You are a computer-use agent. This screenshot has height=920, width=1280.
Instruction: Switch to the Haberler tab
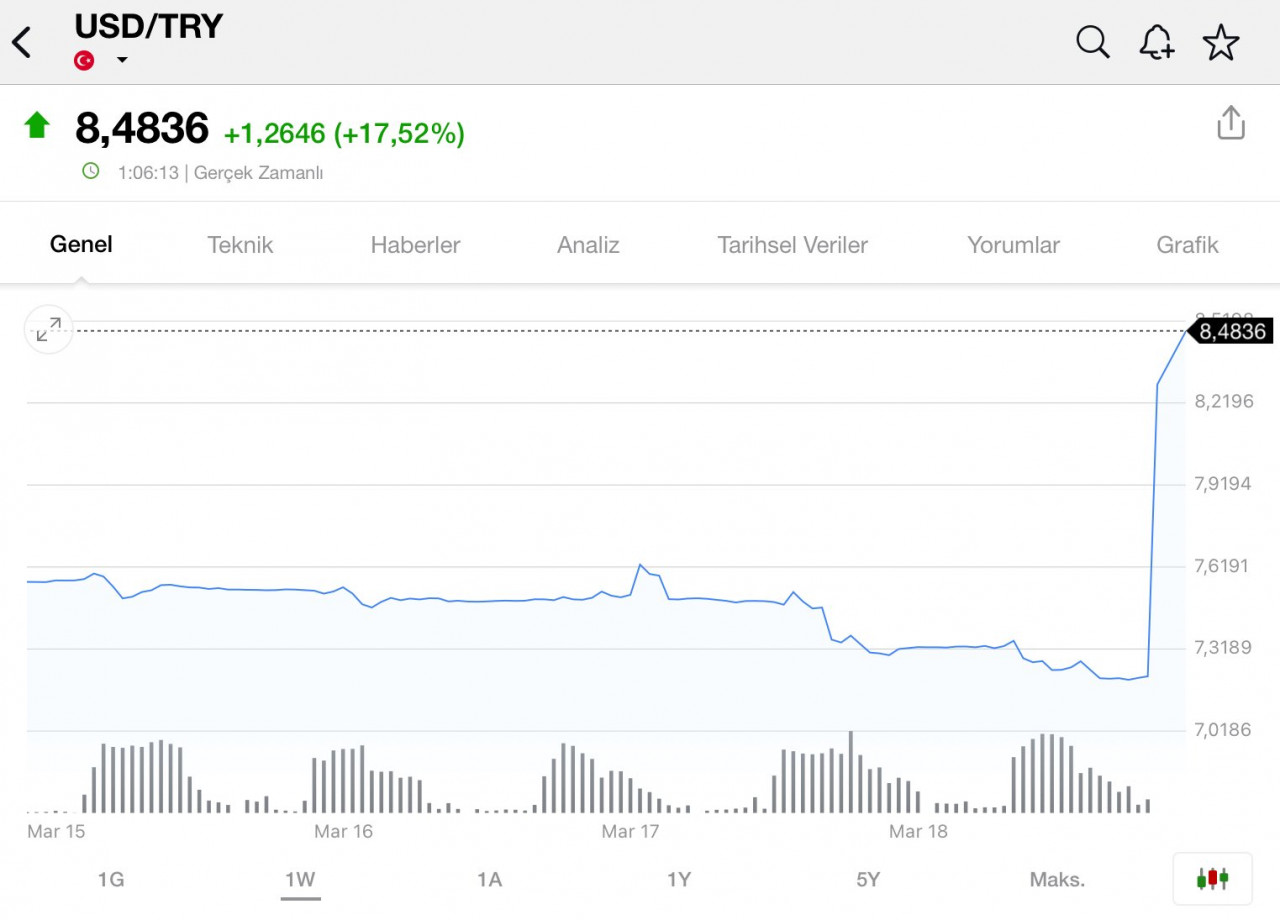[415, 245]
